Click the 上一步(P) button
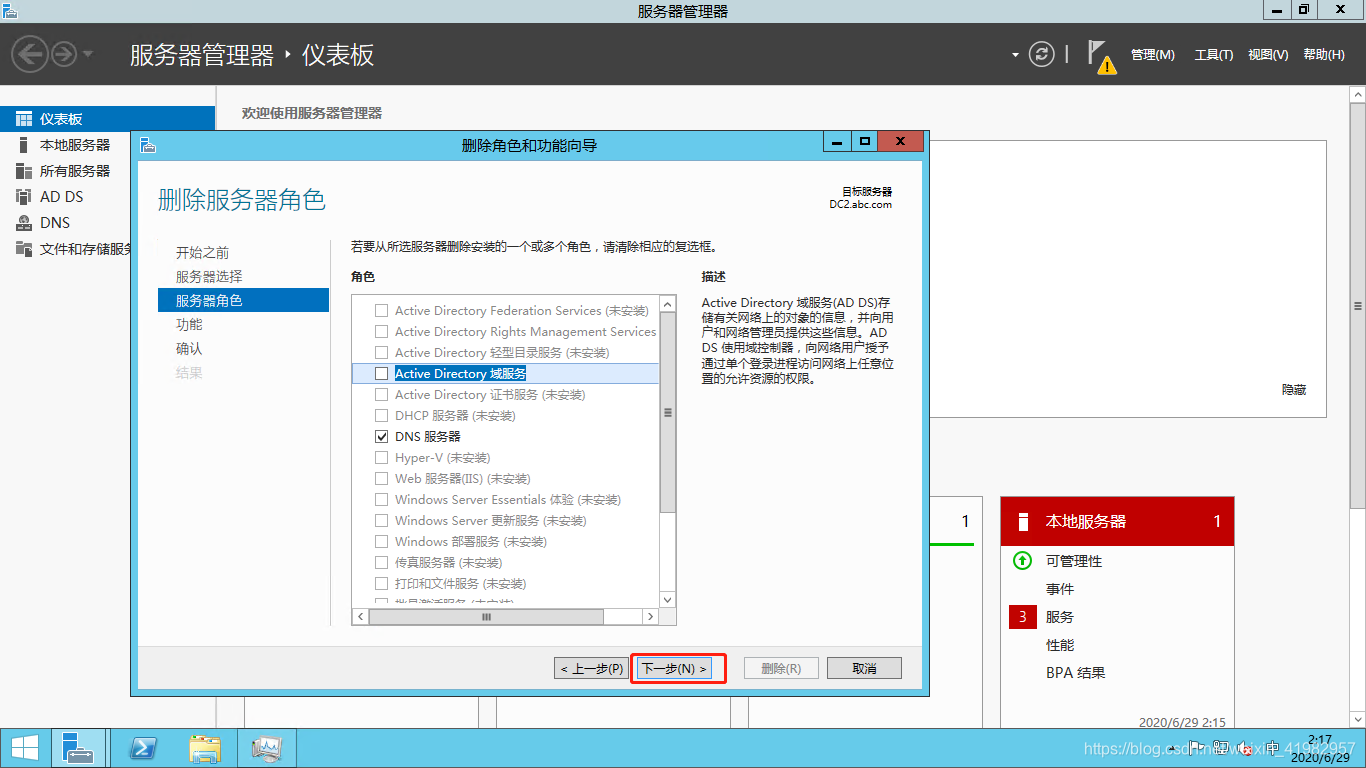 point(592,668)
